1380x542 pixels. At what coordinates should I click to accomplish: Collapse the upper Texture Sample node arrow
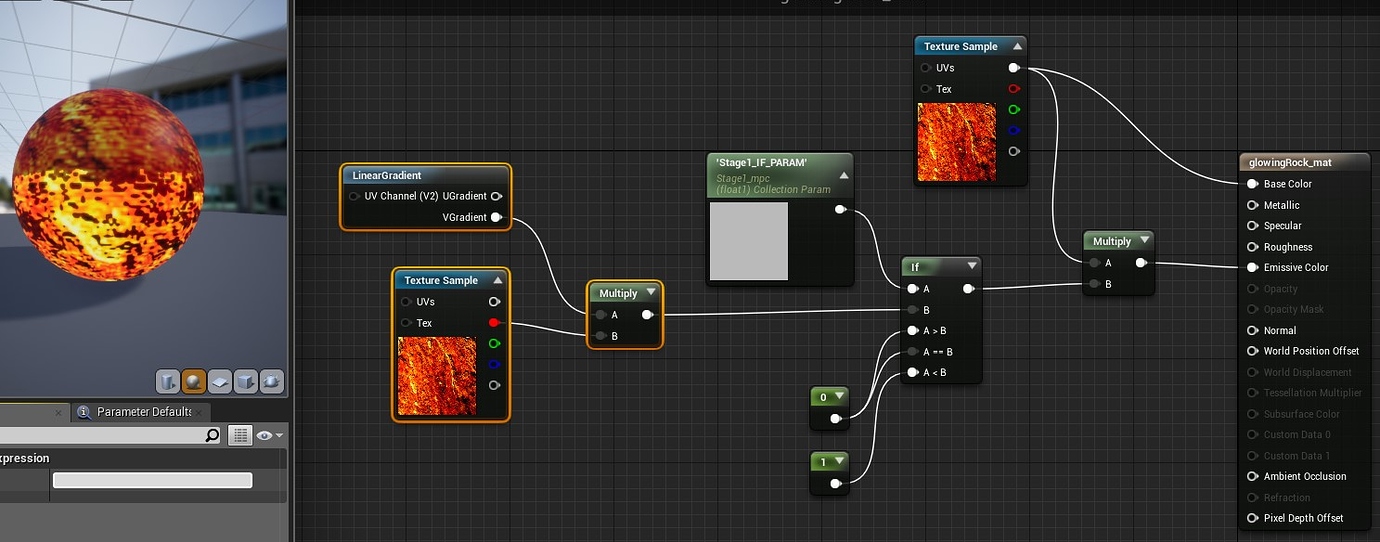coord(1017,46)
